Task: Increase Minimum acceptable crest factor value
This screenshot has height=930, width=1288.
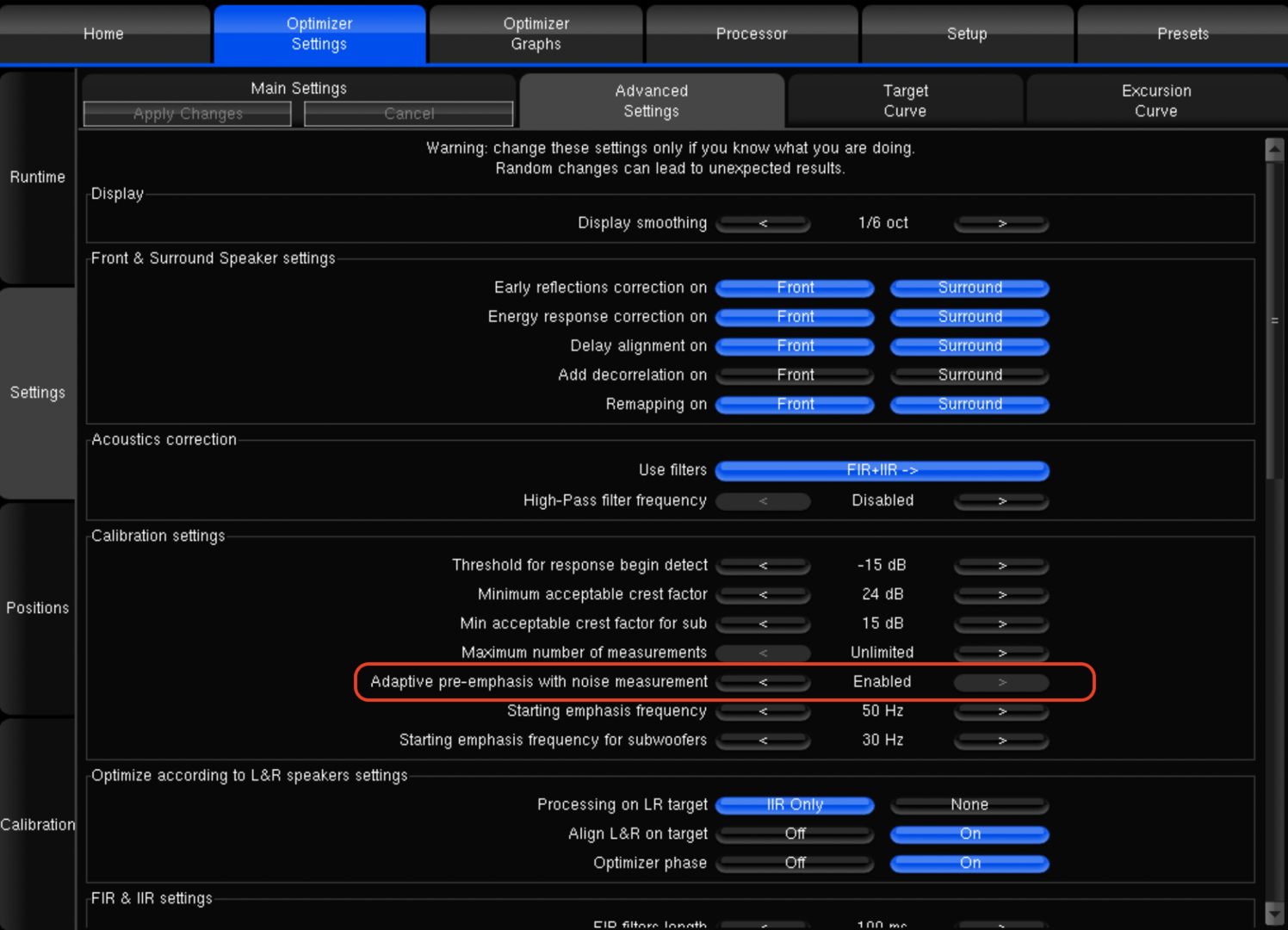Action: click(1001, 595)
